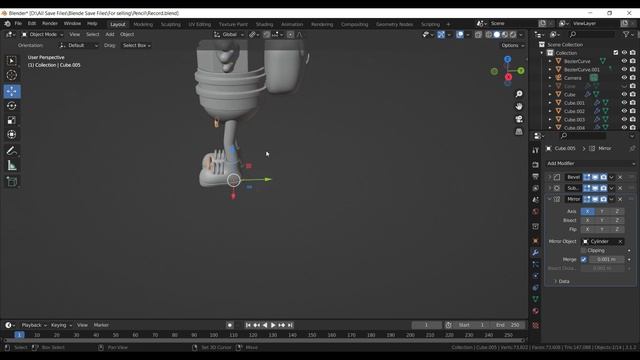
Task: Toggle Bisect Z button
Action: (617, 220)
